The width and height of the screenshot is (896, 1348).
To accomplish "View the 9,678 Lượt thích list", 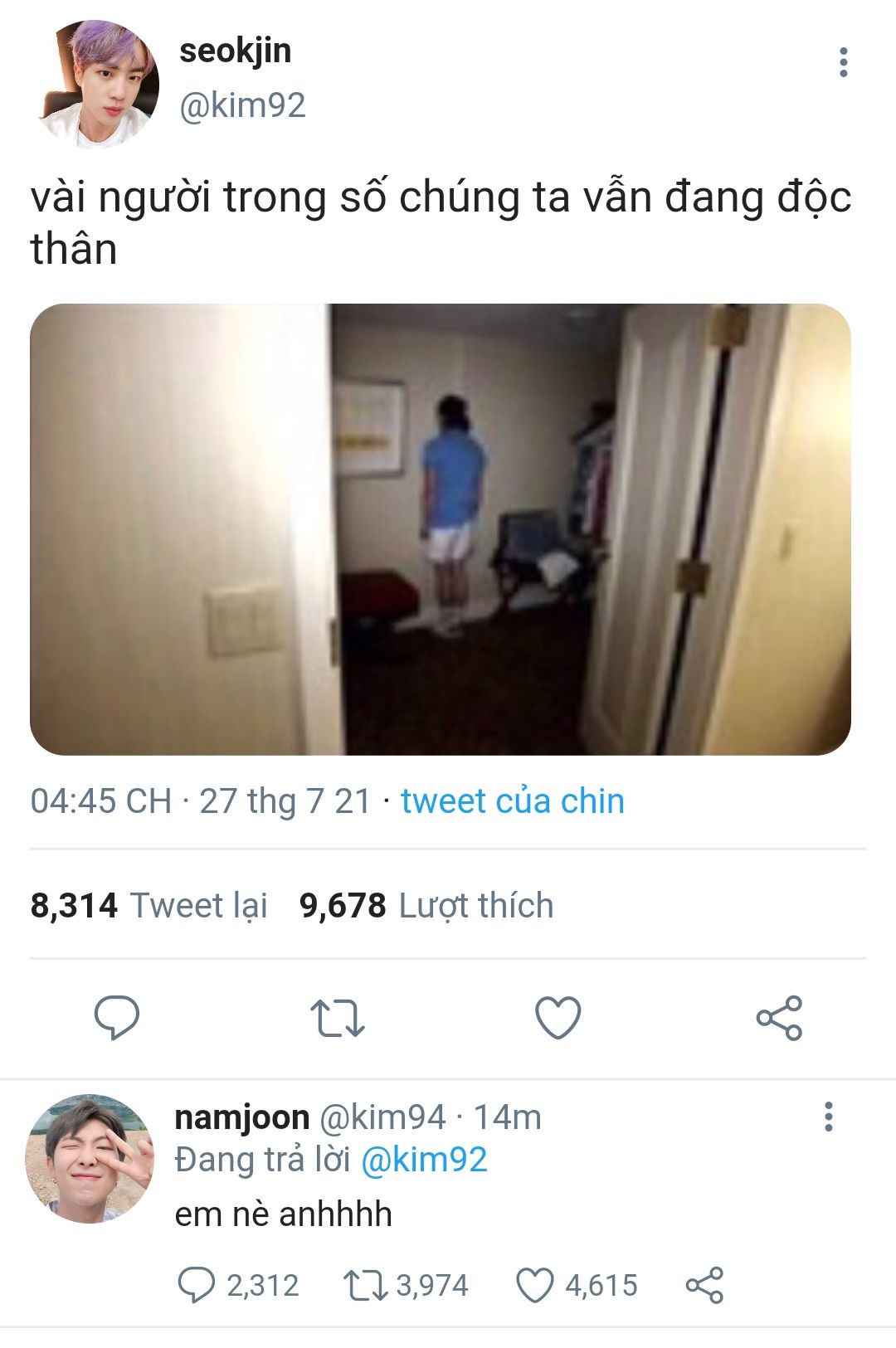I will 426,906.
